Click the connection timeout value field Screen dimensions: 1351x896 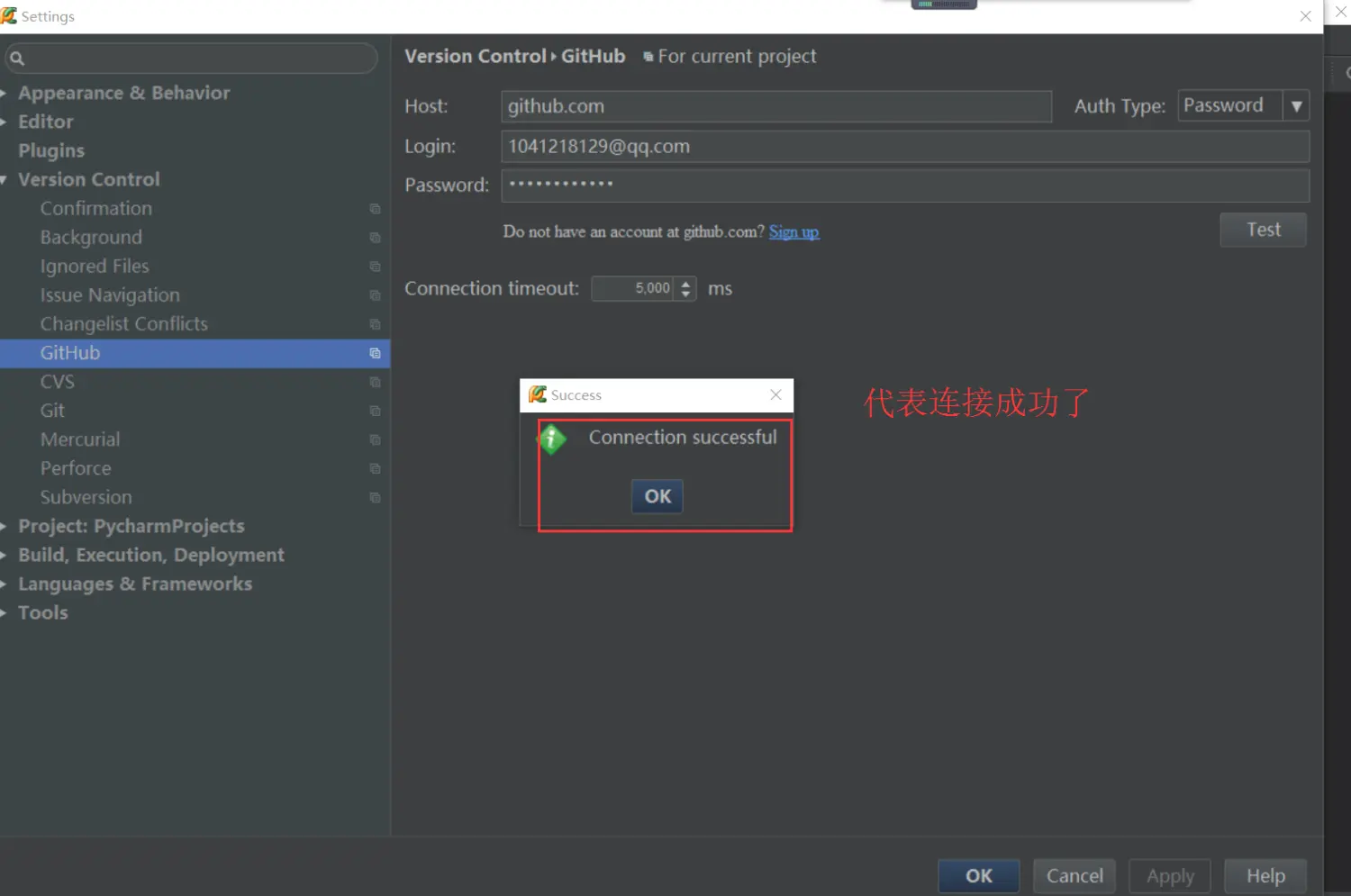[633, 288]
